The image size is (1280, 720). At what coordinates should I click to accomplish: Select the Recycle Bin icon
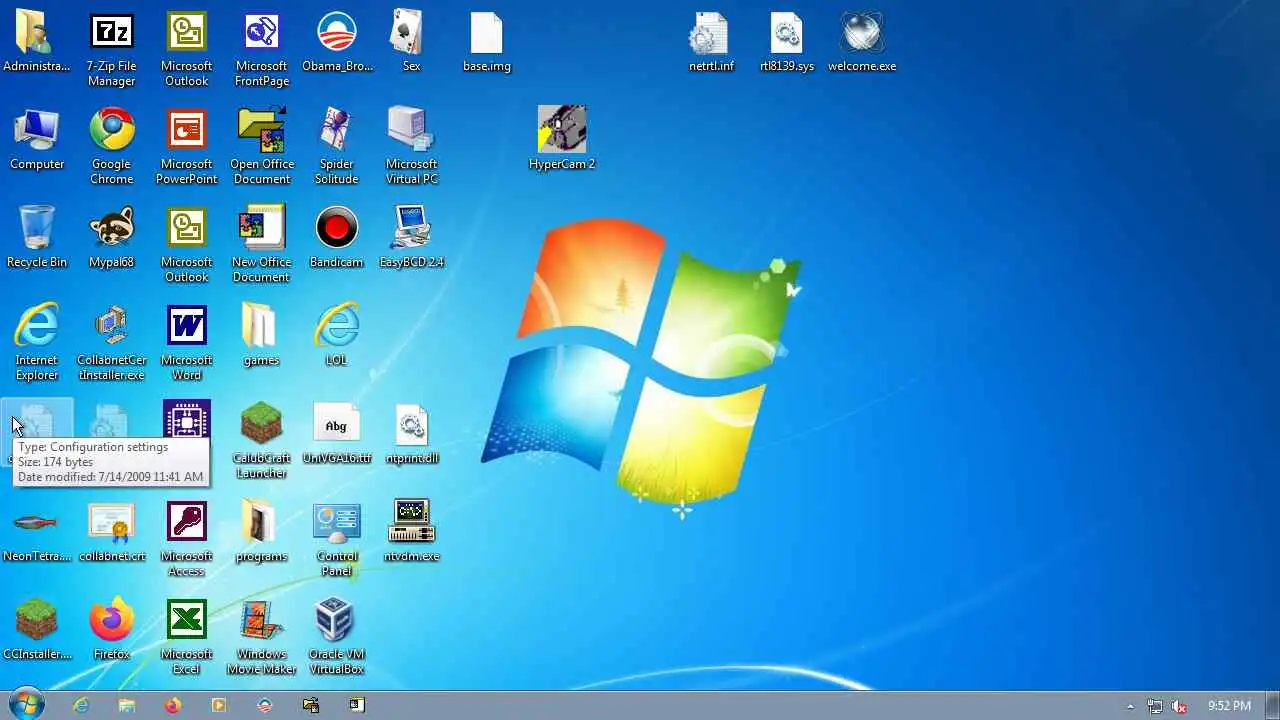[37, 238]
